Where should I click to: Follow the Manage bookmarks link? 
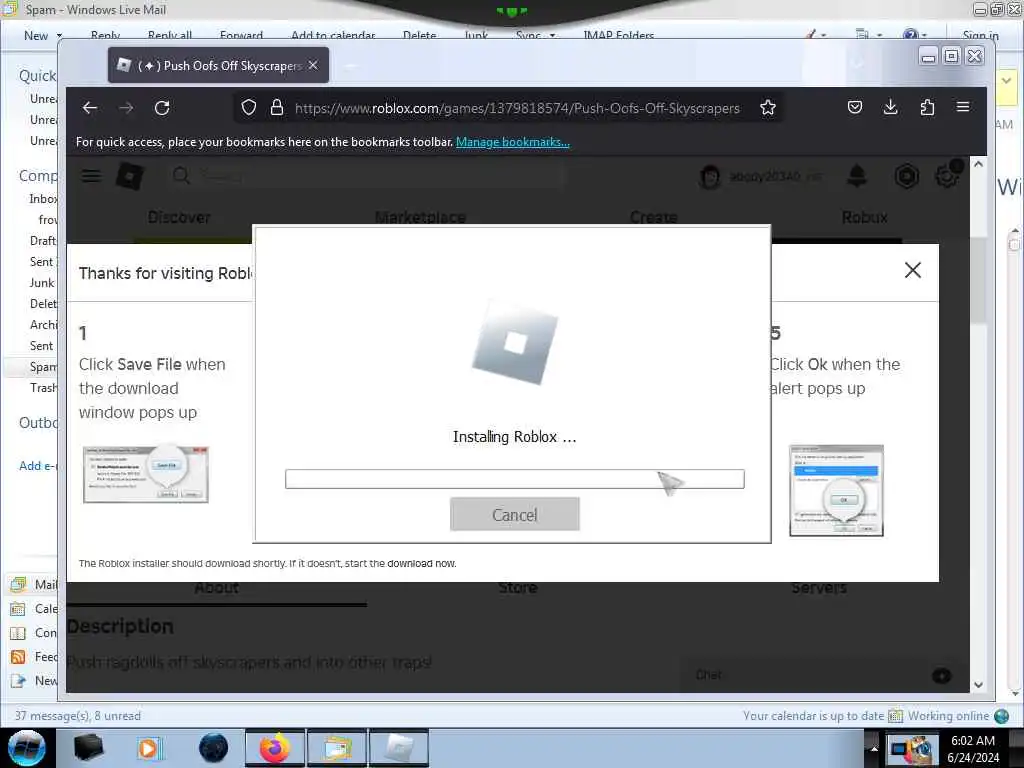[513, 142]
